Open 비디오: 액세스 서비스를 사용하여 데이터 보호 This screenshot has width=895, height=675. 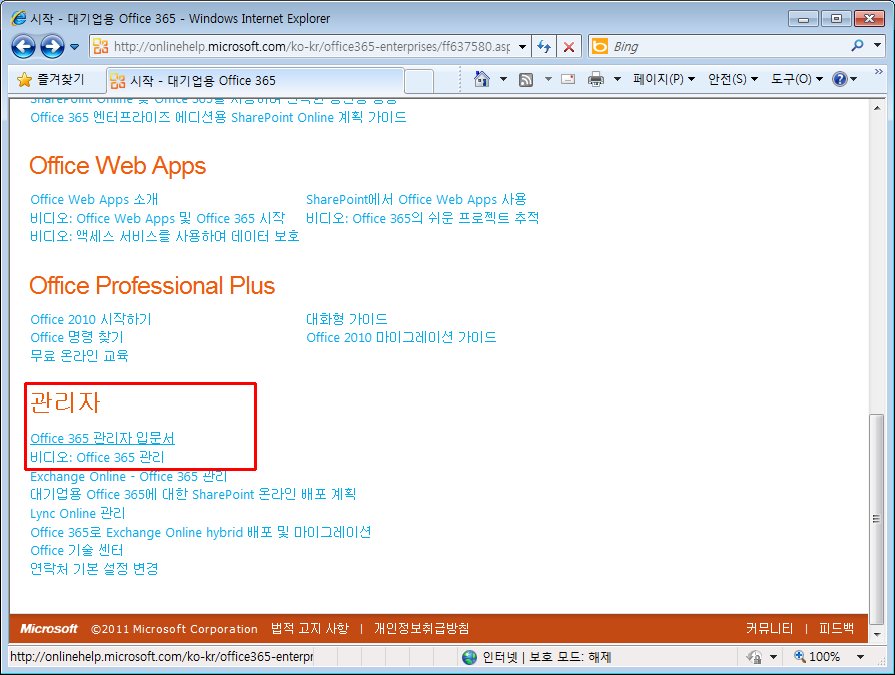point(165,236)
